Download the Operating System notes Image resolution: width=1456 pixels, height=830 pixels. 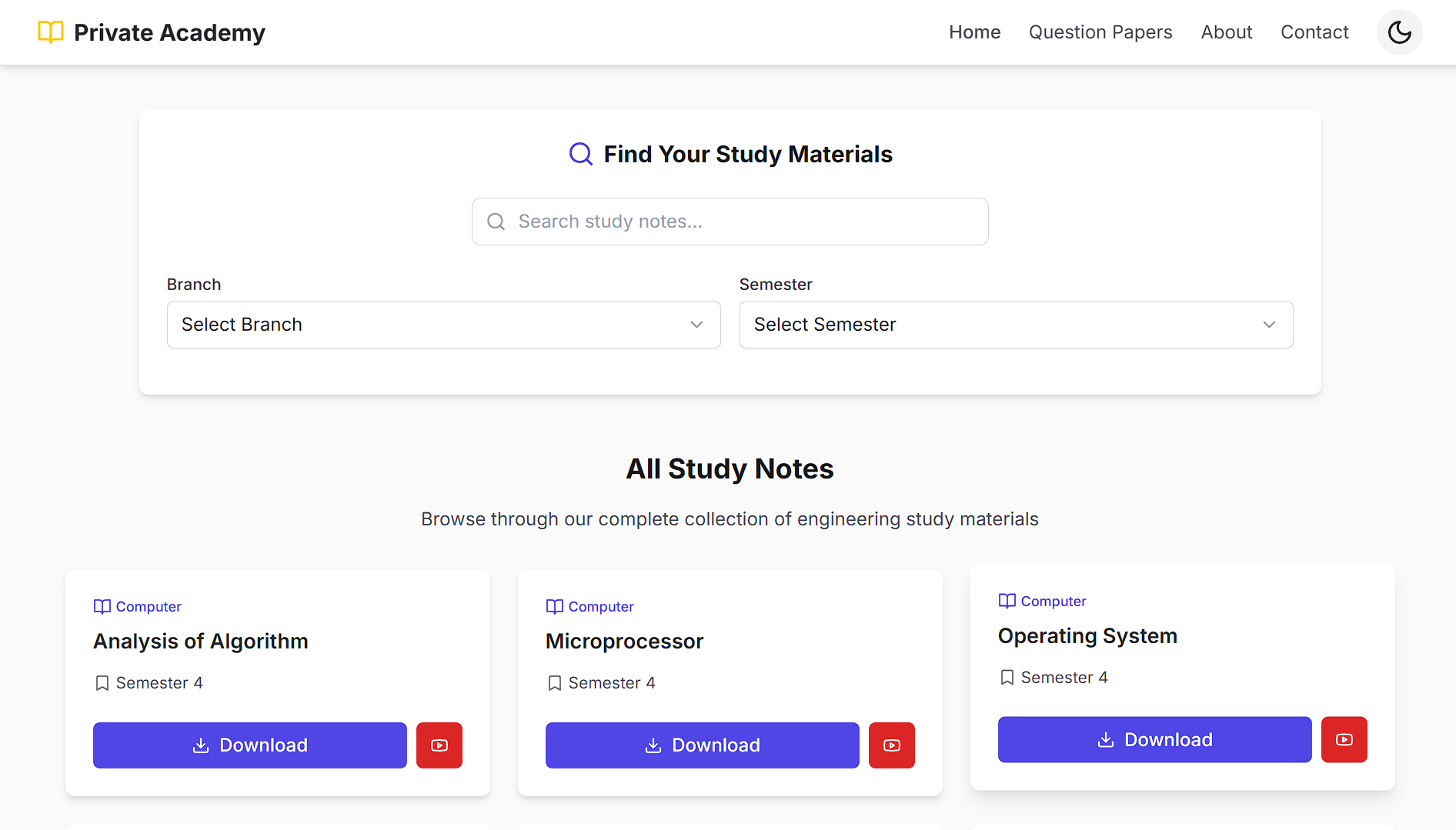1154,739
